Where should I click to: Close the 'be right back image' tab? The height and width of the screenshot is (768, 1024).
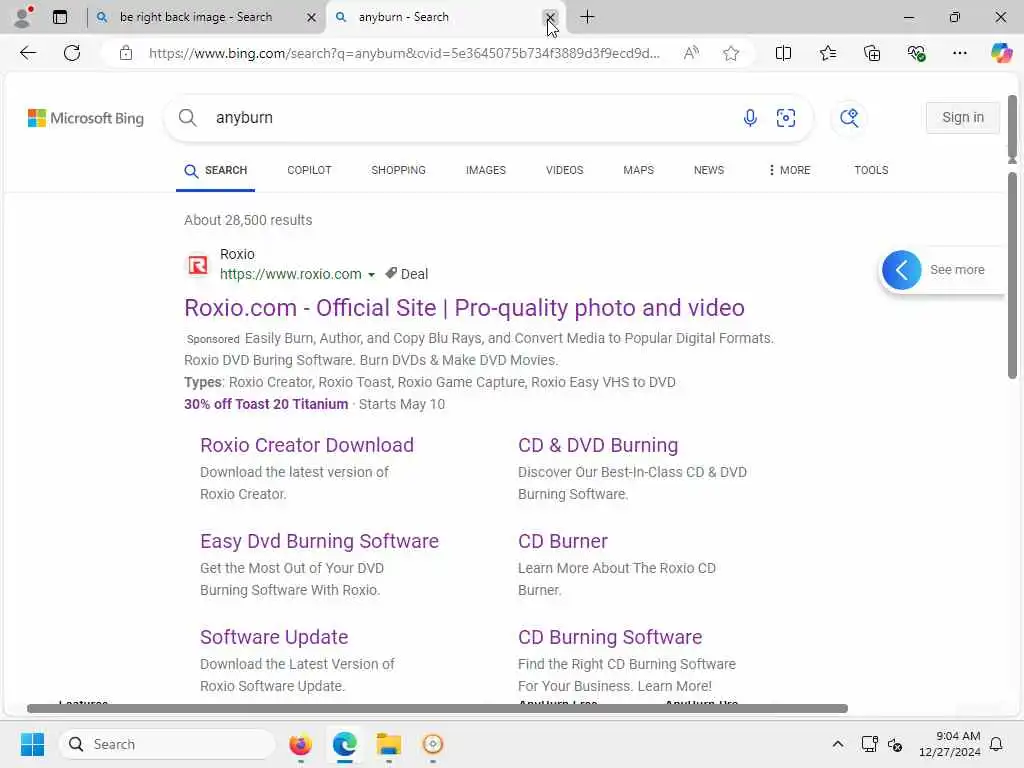(x=312, y=18)
